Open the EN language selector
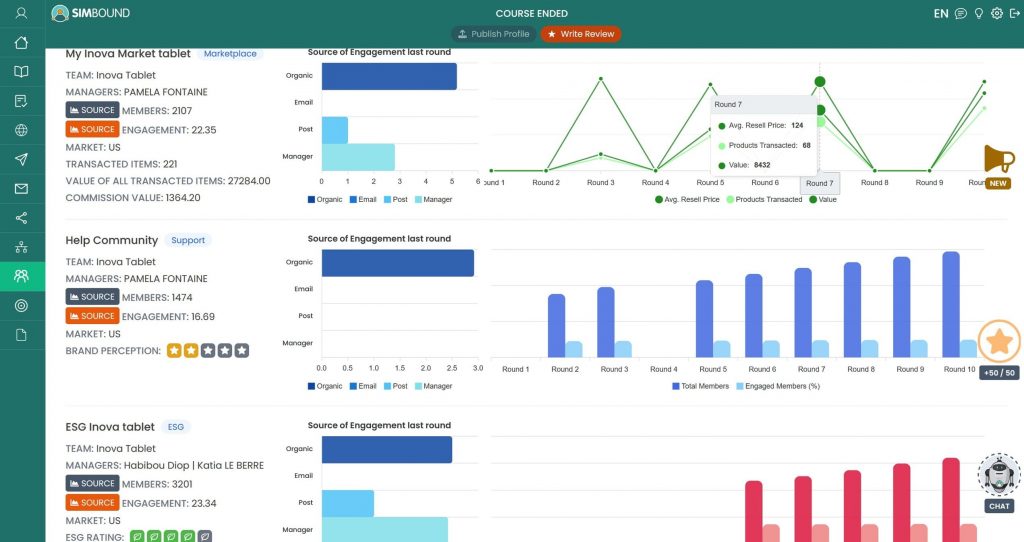1024x542 pixels. (x=940, y=13)
